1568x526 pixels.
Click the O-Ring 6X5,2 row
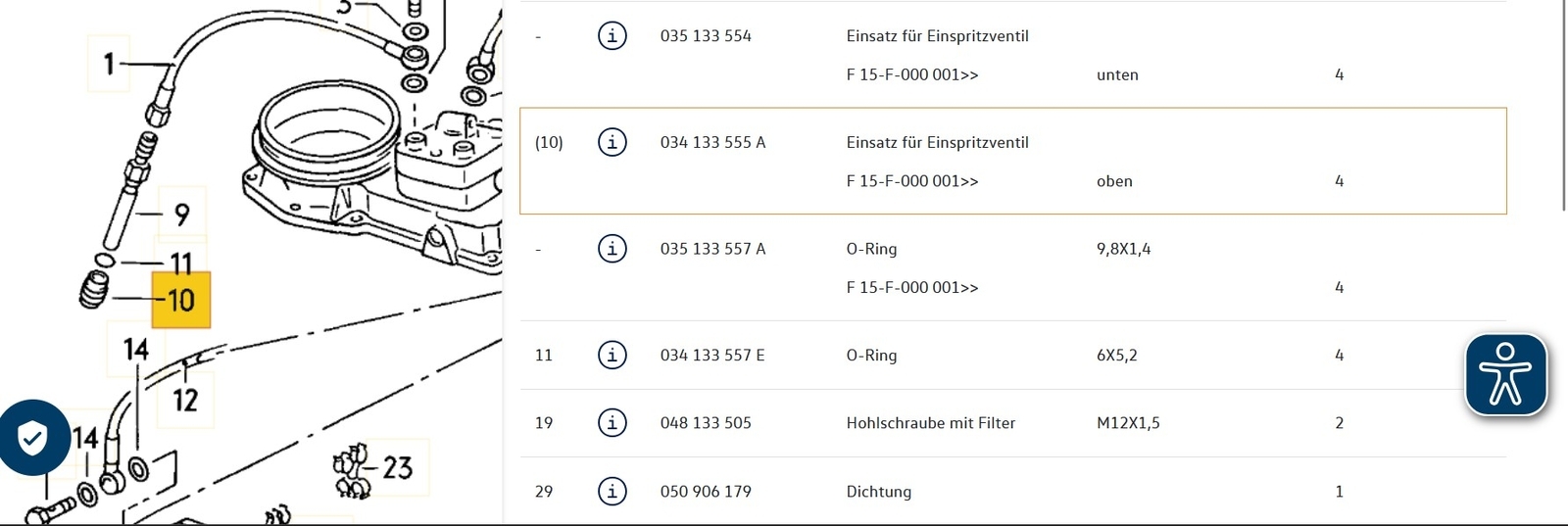[x=1012, y=355]
